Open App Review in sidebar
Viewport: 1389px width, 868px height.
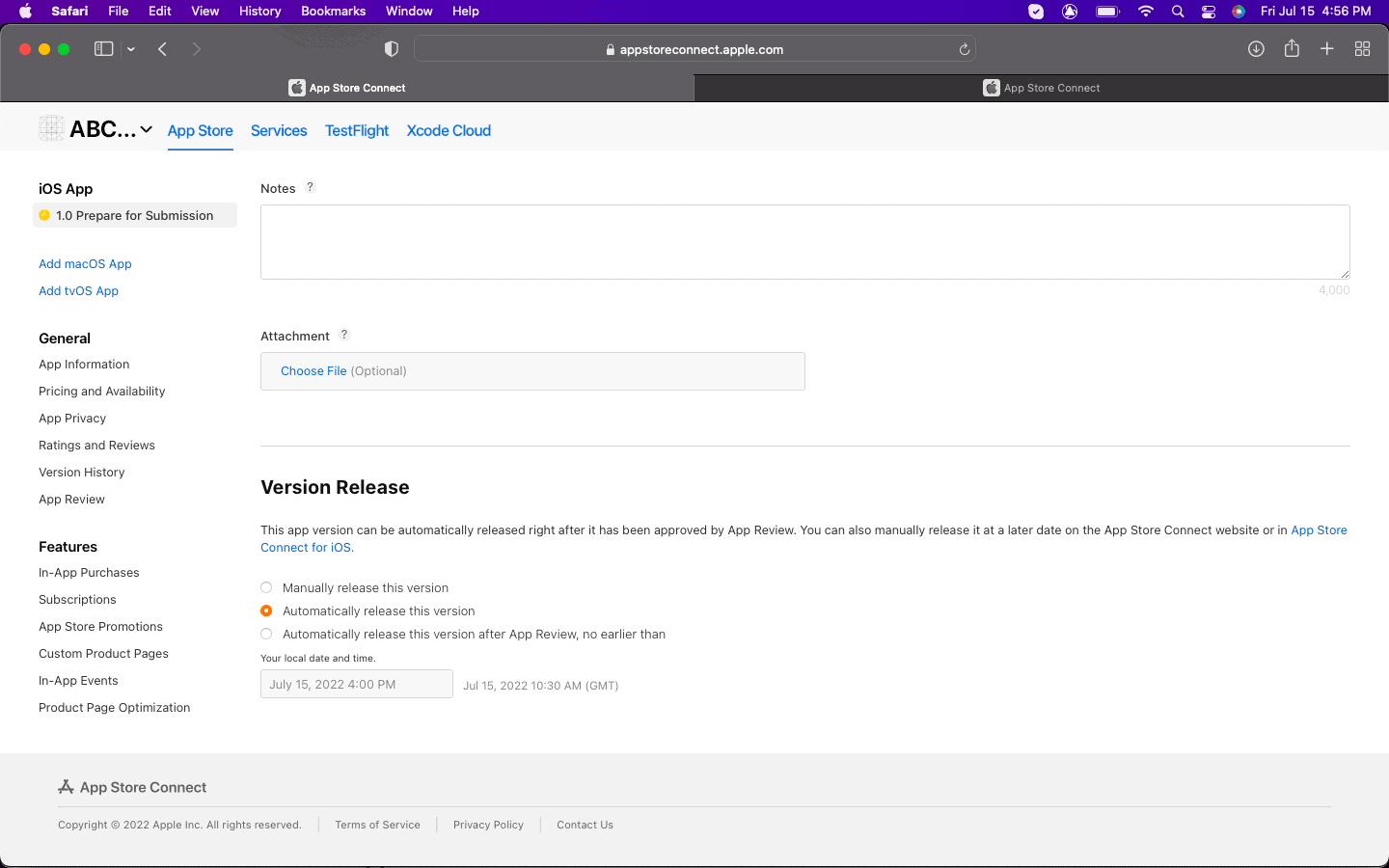click(71, 499)
